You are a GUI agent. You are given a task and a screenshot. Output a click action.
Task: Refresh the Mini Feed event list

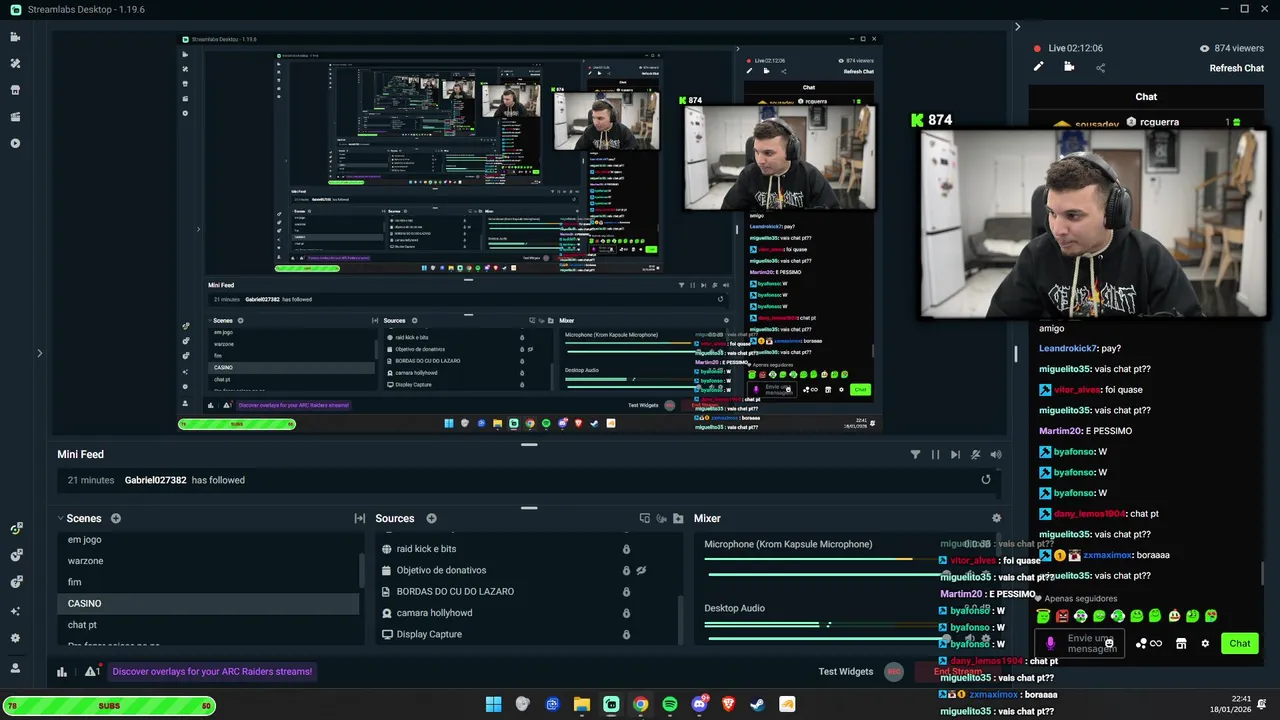tap(986, 480)
